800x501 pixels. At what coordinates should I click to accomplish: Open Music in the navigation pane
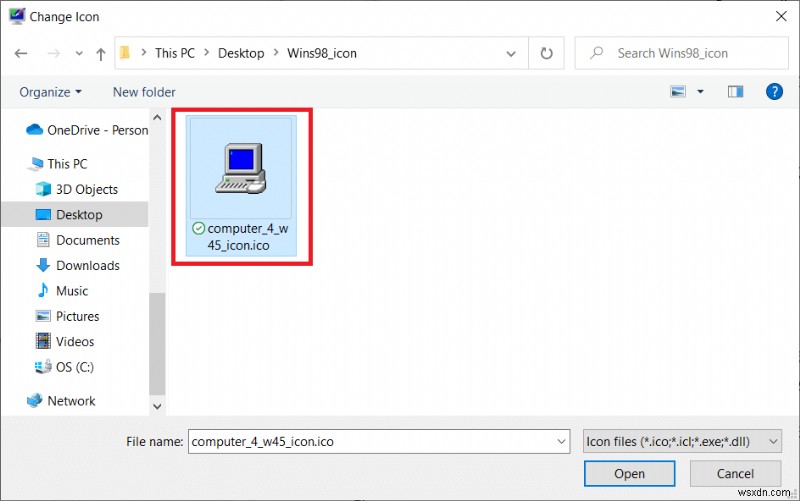coord(72,291)
